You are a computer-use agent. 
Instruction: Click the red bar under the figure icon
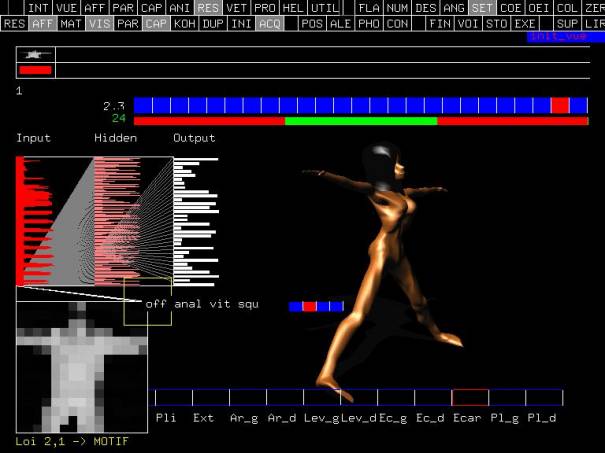tap(35, 70)
